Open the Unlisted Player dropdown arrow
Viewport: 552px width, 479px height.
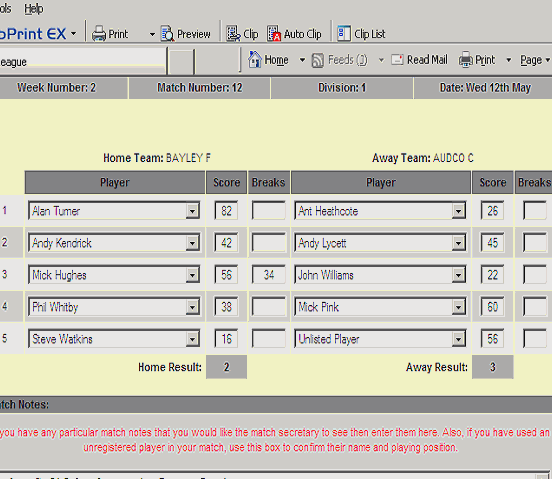pos(458,339)
